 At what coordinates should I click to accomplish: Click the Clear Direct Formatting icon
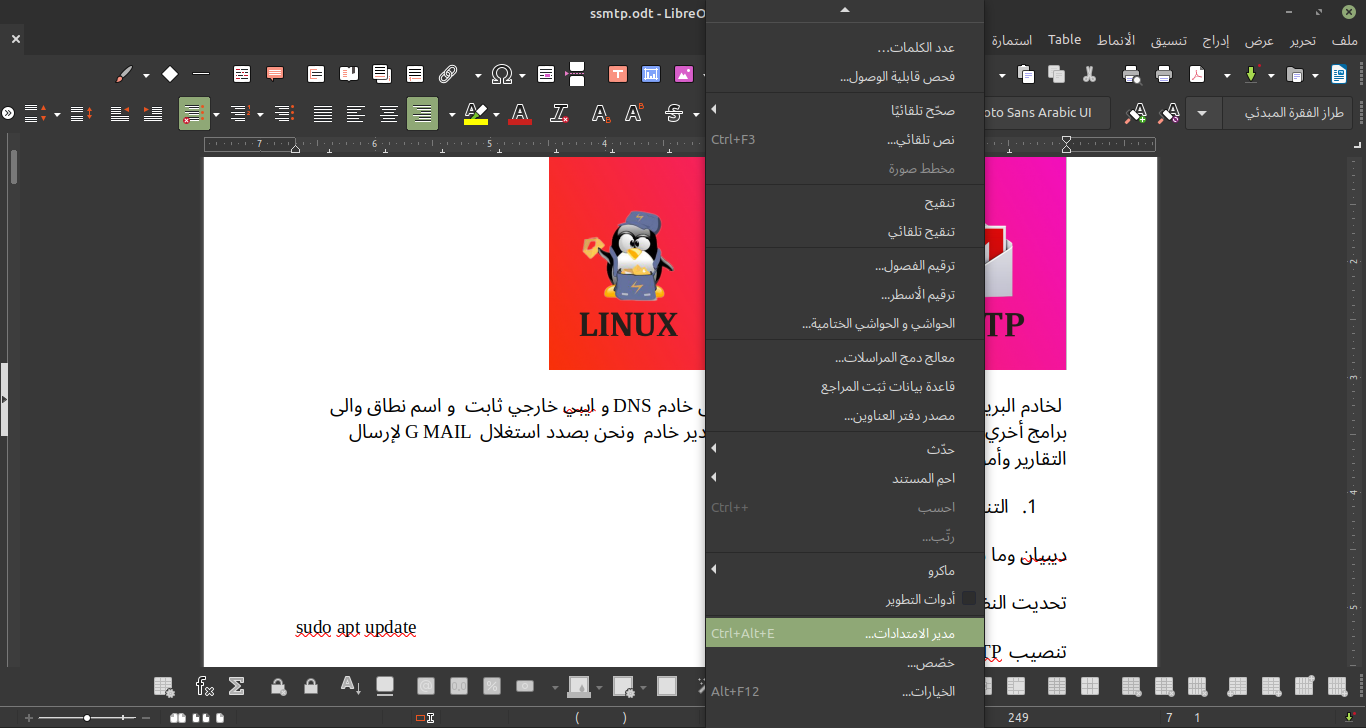[560, 113]
